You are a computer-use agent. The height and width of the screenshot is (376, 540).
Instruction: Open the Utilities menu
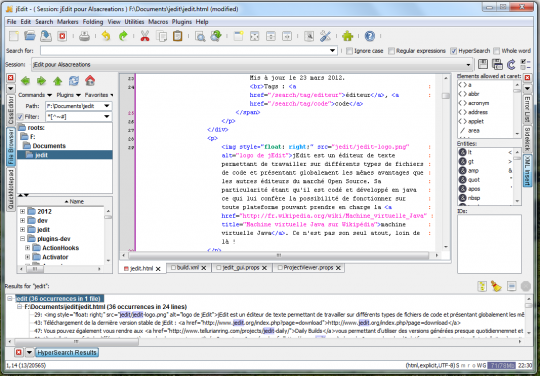134,22
